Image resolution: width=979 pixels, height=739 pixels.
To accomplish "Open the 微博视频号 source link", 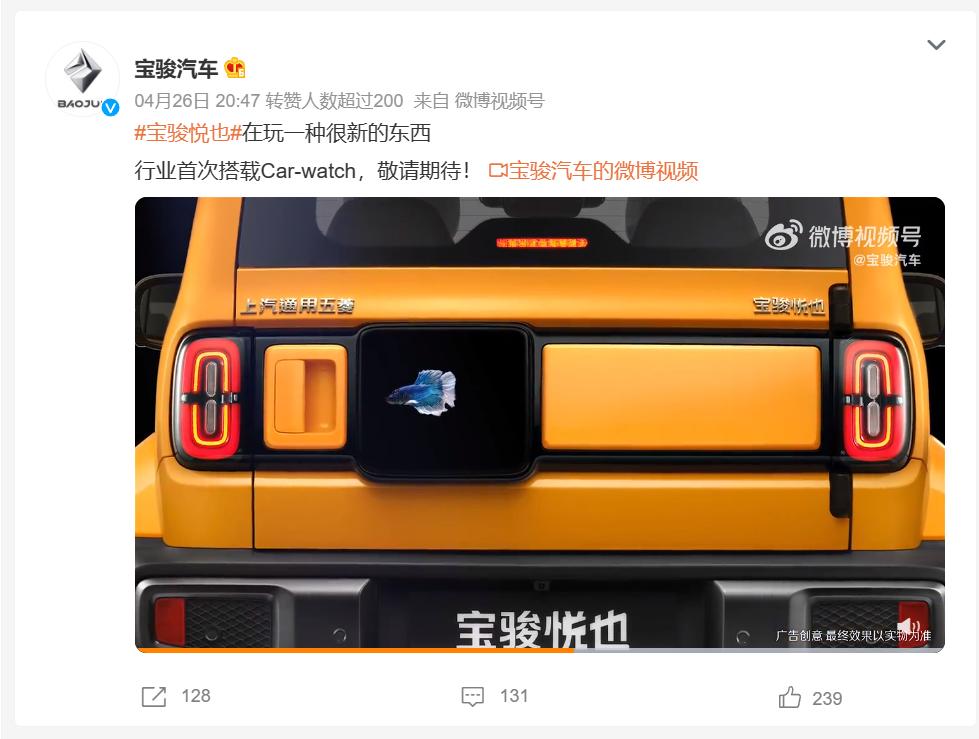I will coord(499,100).
